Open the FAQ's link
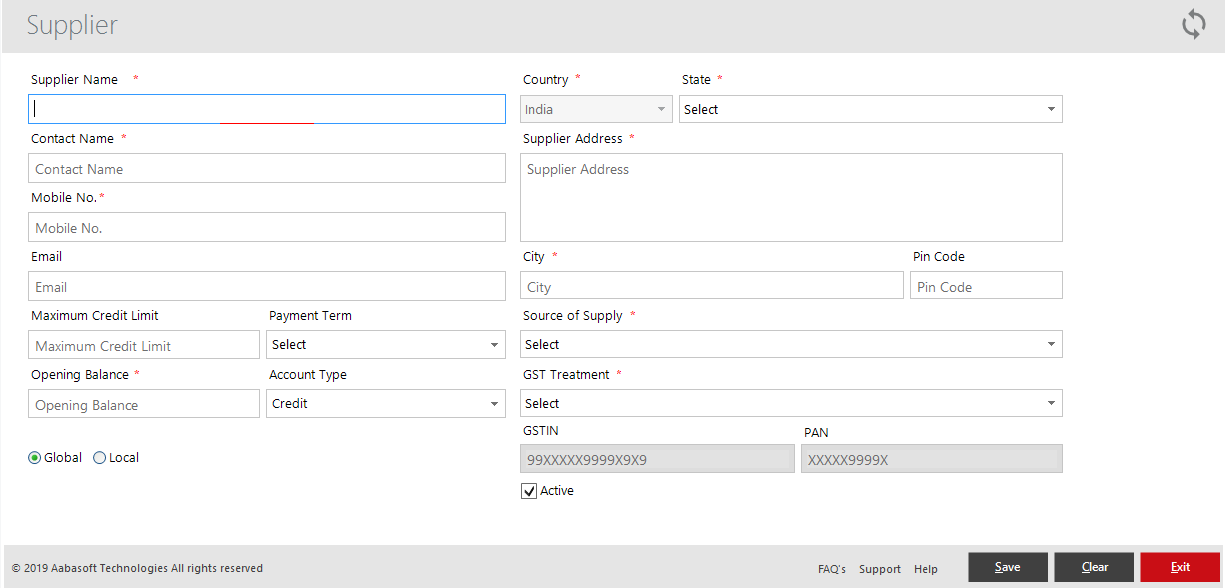This screenshot has width=1225, height=588. point(831,568)
